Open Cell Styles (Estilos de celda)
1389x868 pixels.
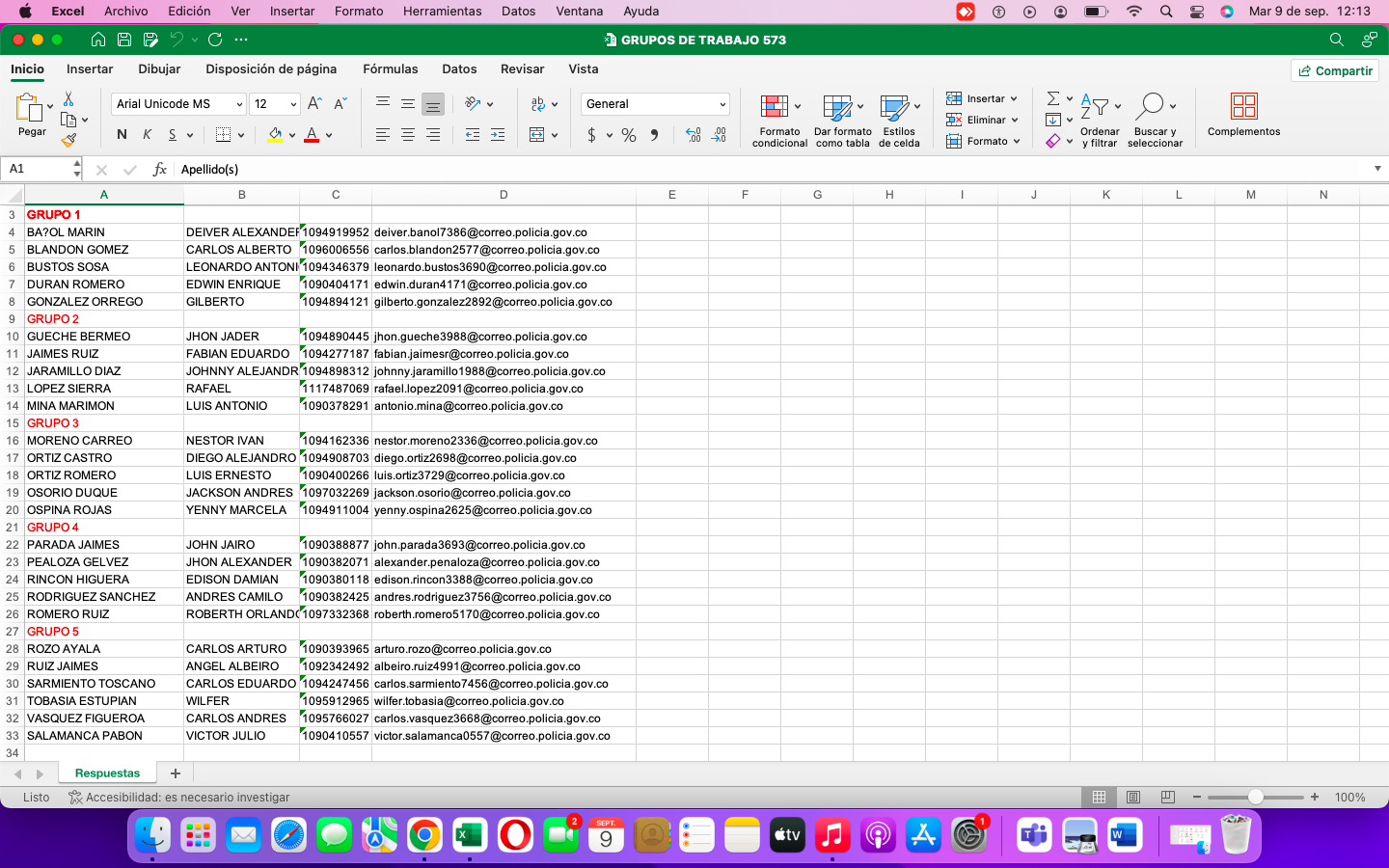(x=899, y=121)
